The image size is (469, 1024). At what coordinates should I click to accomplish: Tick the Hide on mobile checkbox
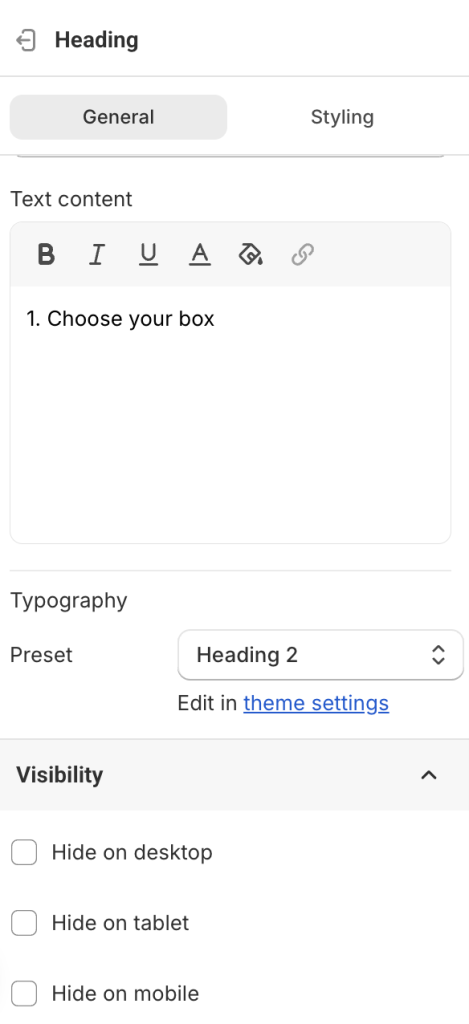[x=24, y=993]
